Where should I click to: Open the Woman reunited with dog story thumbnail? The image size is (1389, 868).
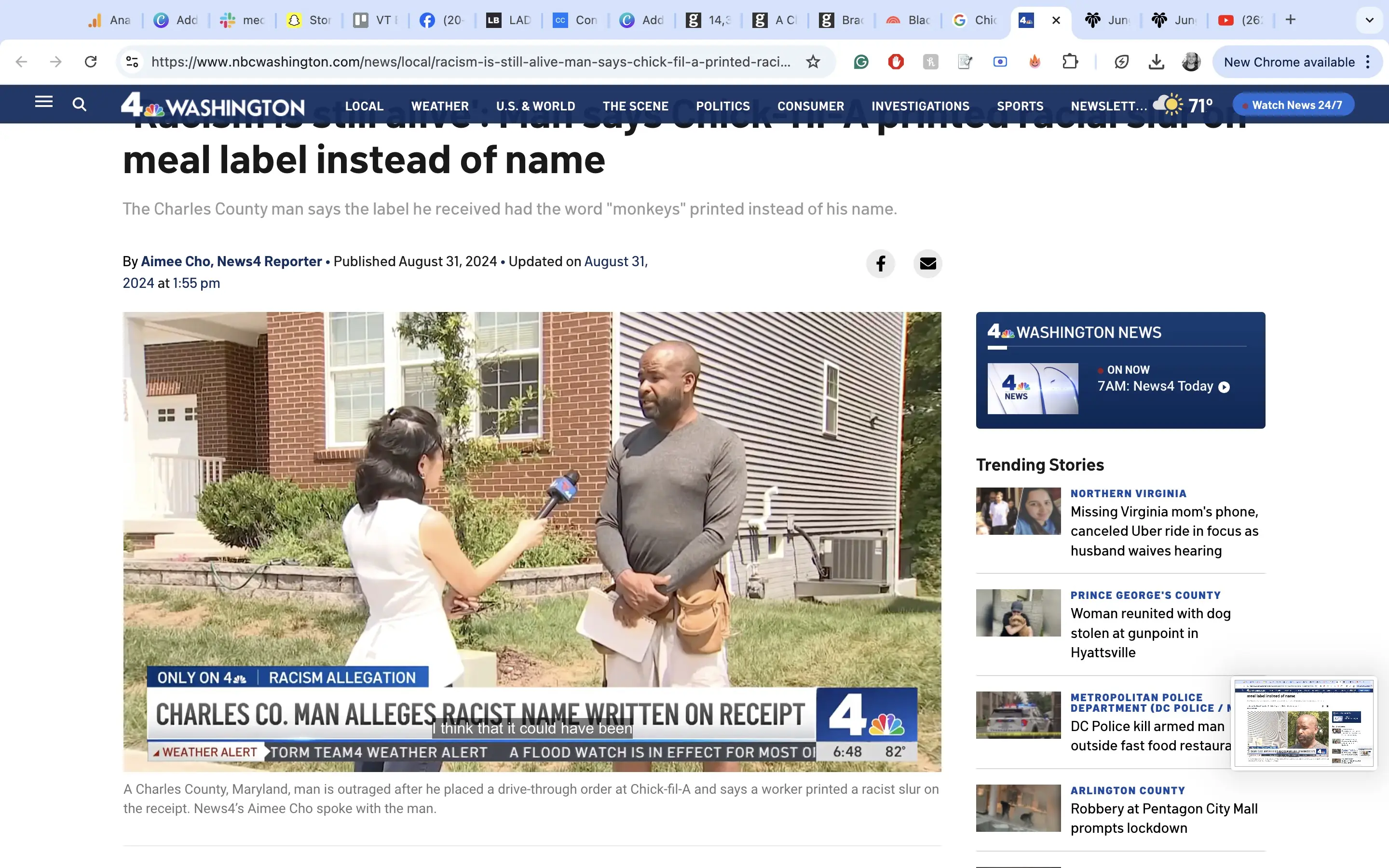point(1018,612)
